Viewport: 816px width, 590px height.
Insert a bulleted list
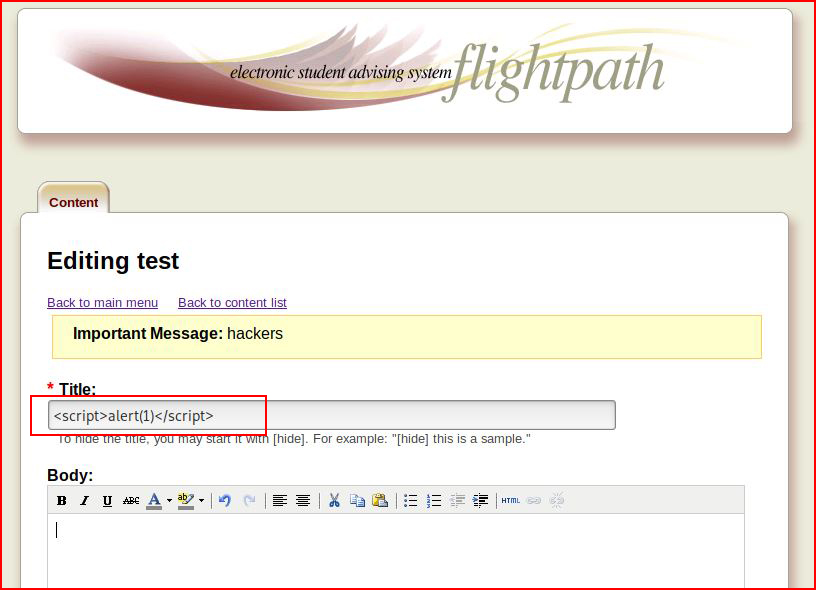point(411,501)
